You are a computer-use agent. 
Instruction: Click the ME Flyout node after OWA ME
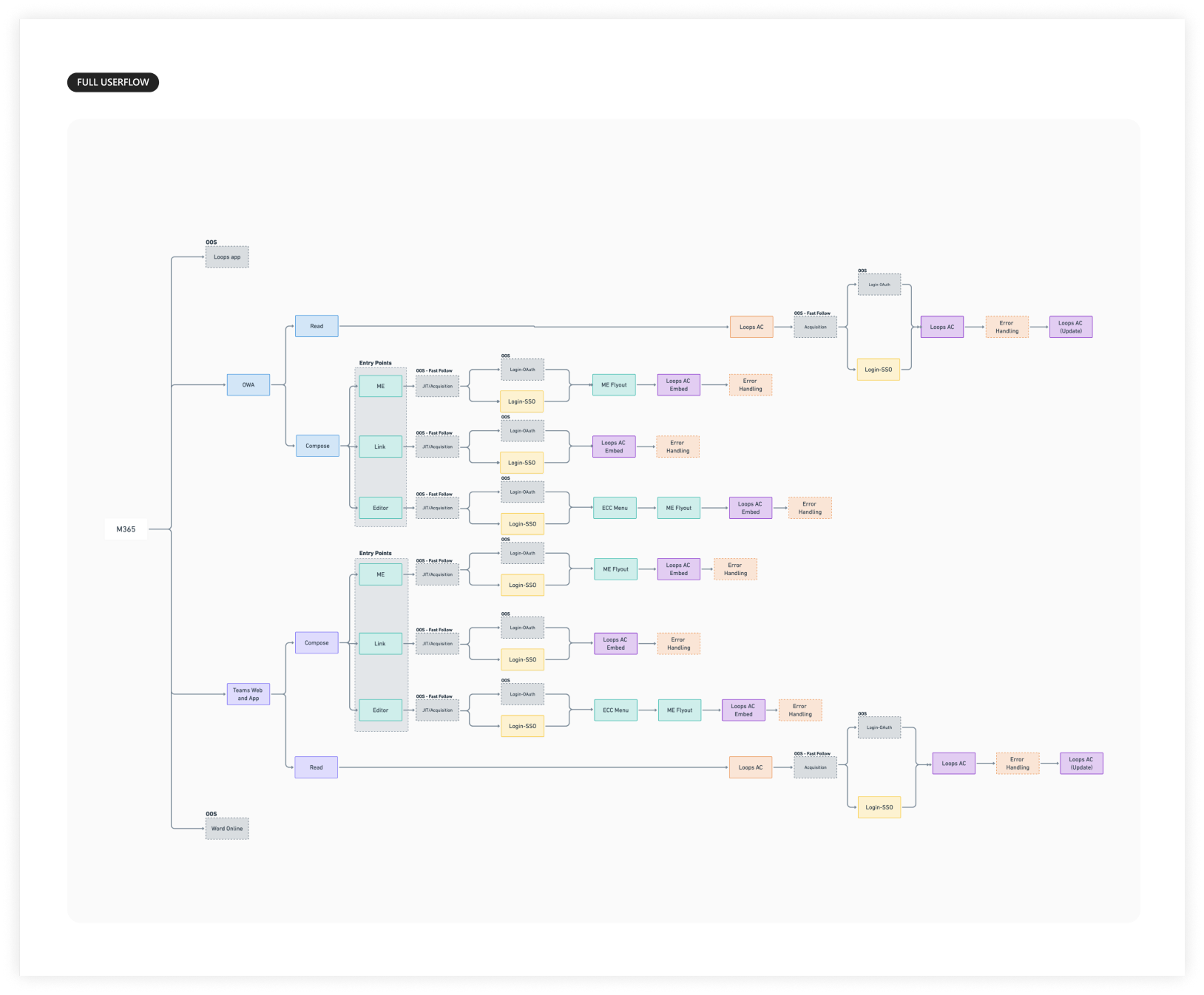(x=615, y=384)
